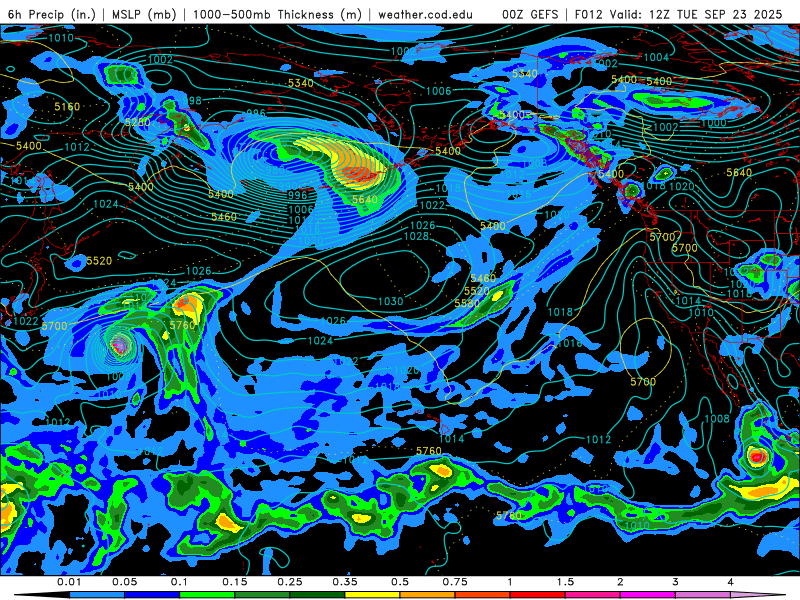This screenshot has height=600, width=800.
Task: Click the purple right arrow of the color bar
Action: tap(758, 595)
